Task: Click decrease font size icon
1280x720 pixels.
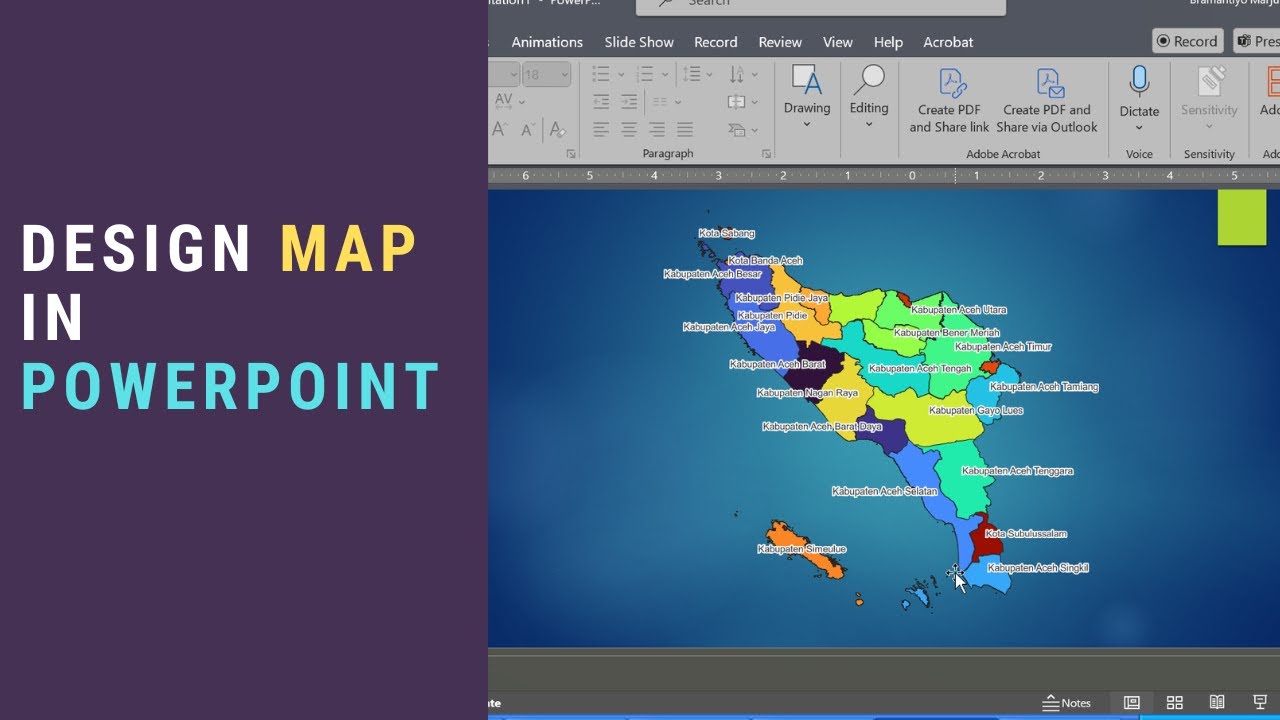Action: (x=526, y=130)
